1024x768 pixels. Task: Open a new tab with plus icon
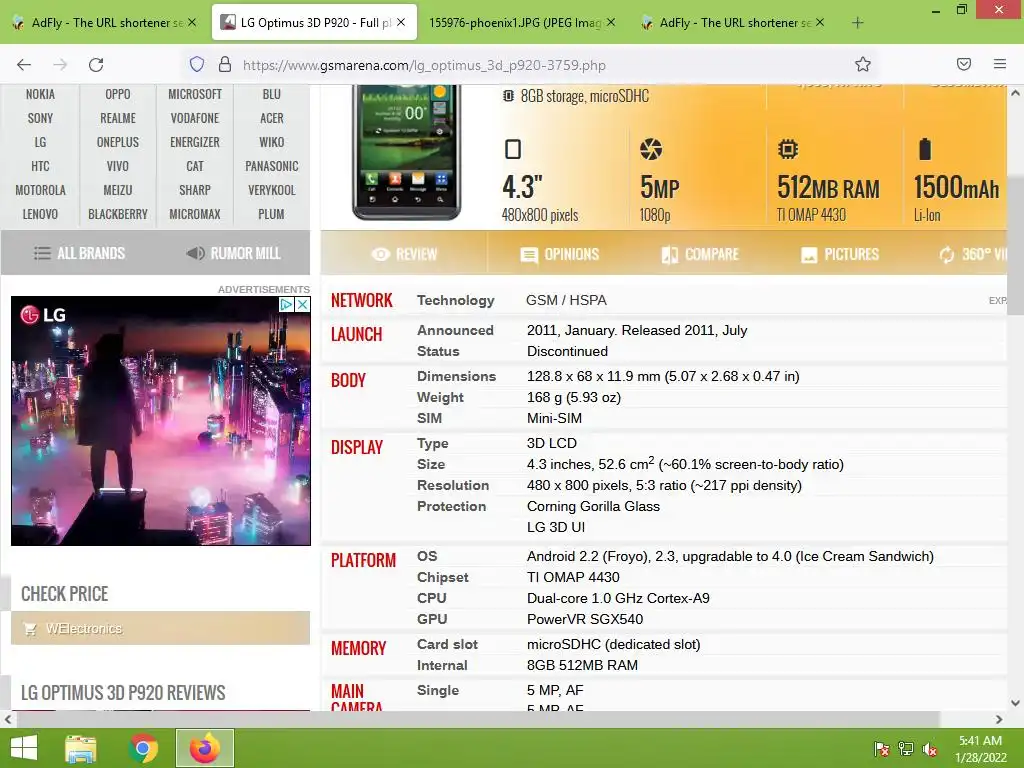click(857, 23)
